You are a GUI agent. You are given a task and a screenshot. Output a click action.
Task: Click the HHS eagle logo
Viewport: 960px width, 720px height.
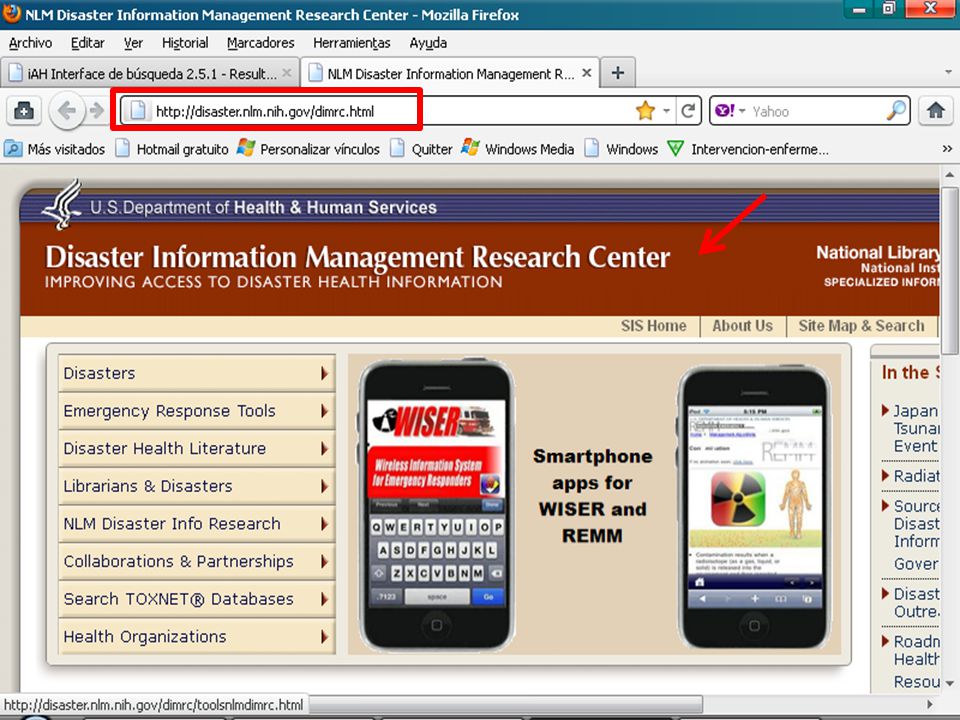click(61, 204)
